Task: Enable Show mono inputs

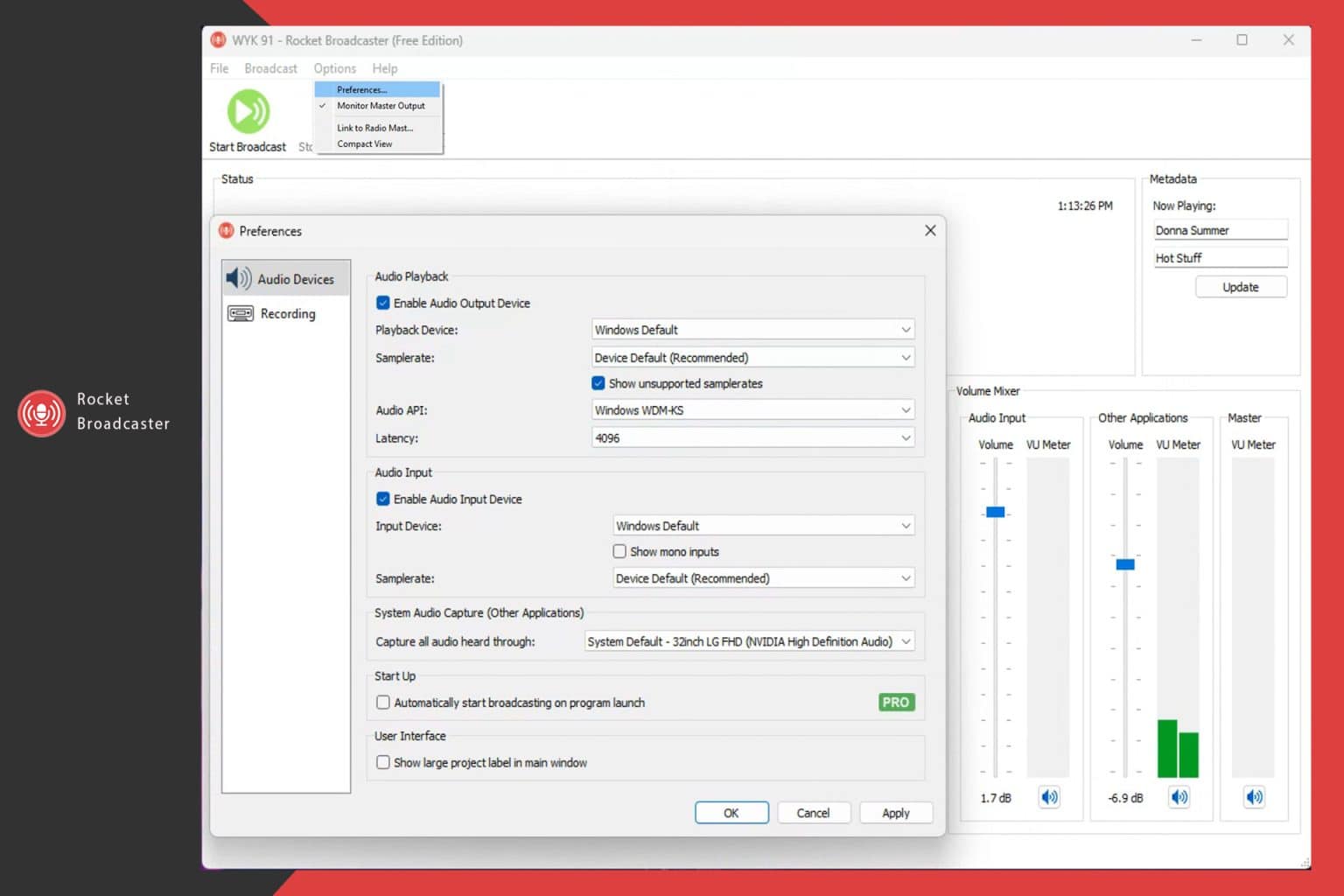Action: point(619,551)
